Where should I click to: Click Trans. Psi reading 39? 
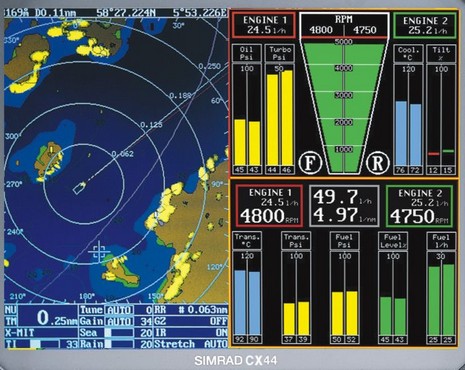pos(303,340)
